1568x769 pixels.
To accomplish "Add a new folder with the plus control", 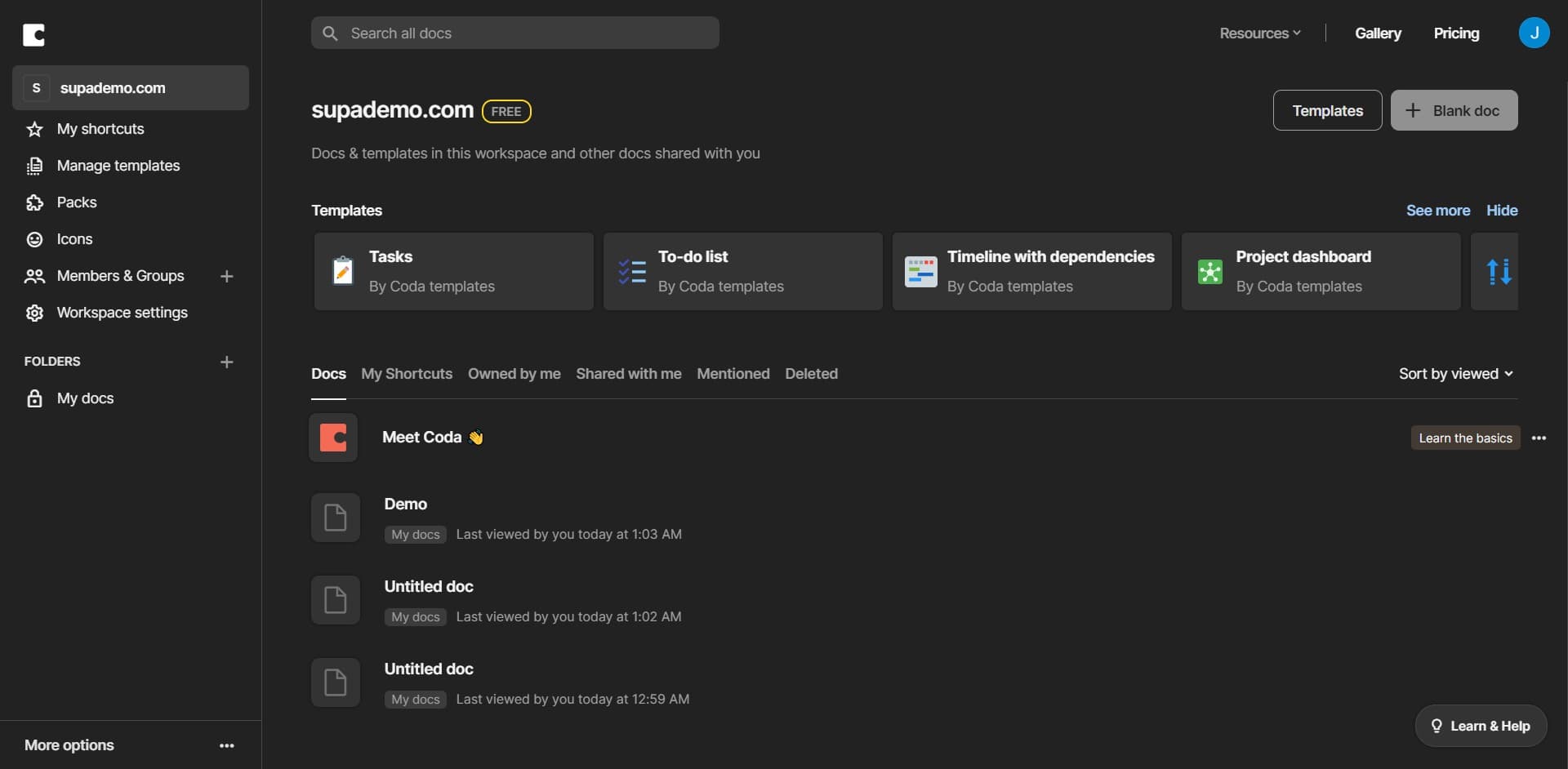I will tap(226, 362).
